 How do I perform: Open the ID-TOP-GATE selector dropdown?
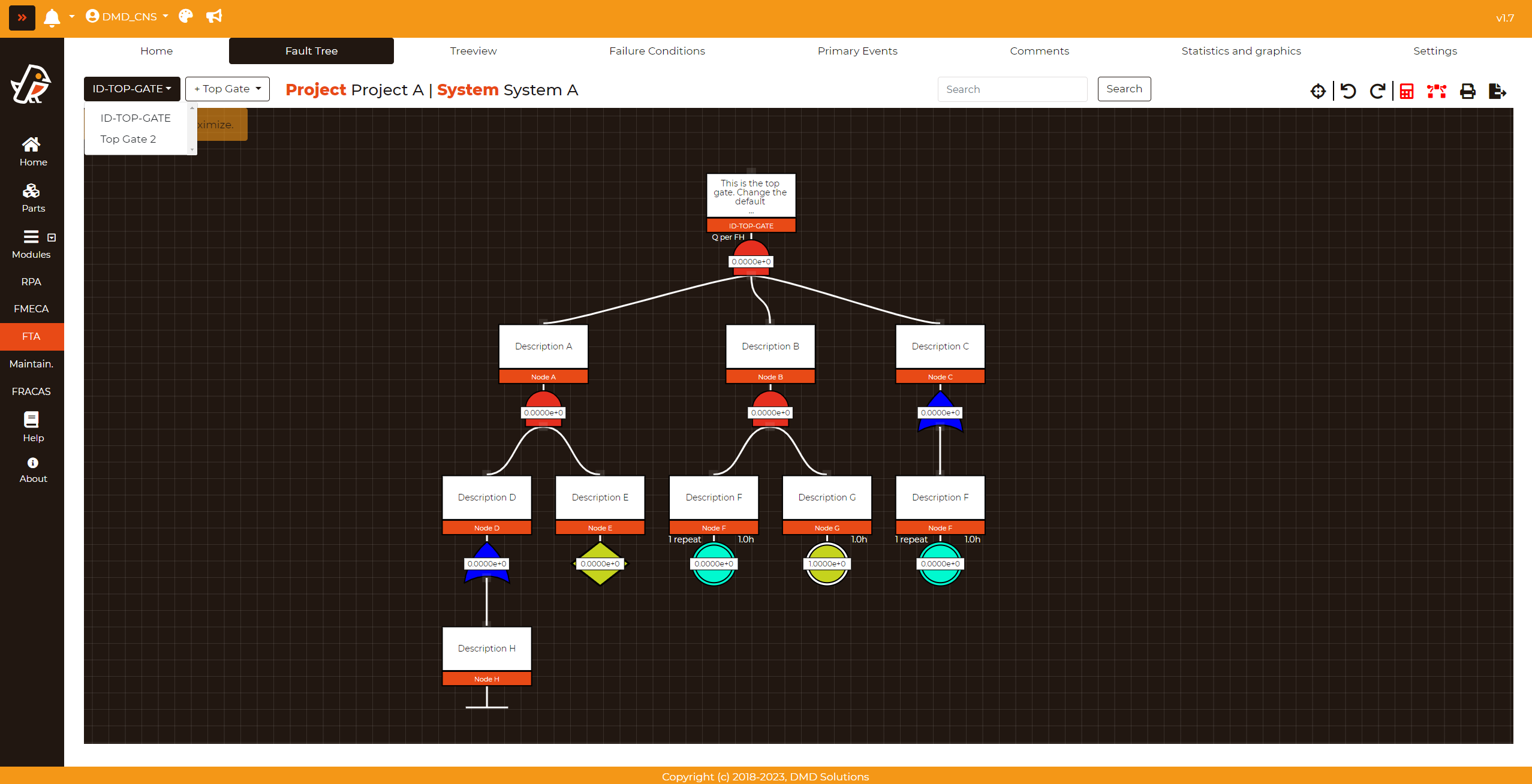(x=132, y=89)
